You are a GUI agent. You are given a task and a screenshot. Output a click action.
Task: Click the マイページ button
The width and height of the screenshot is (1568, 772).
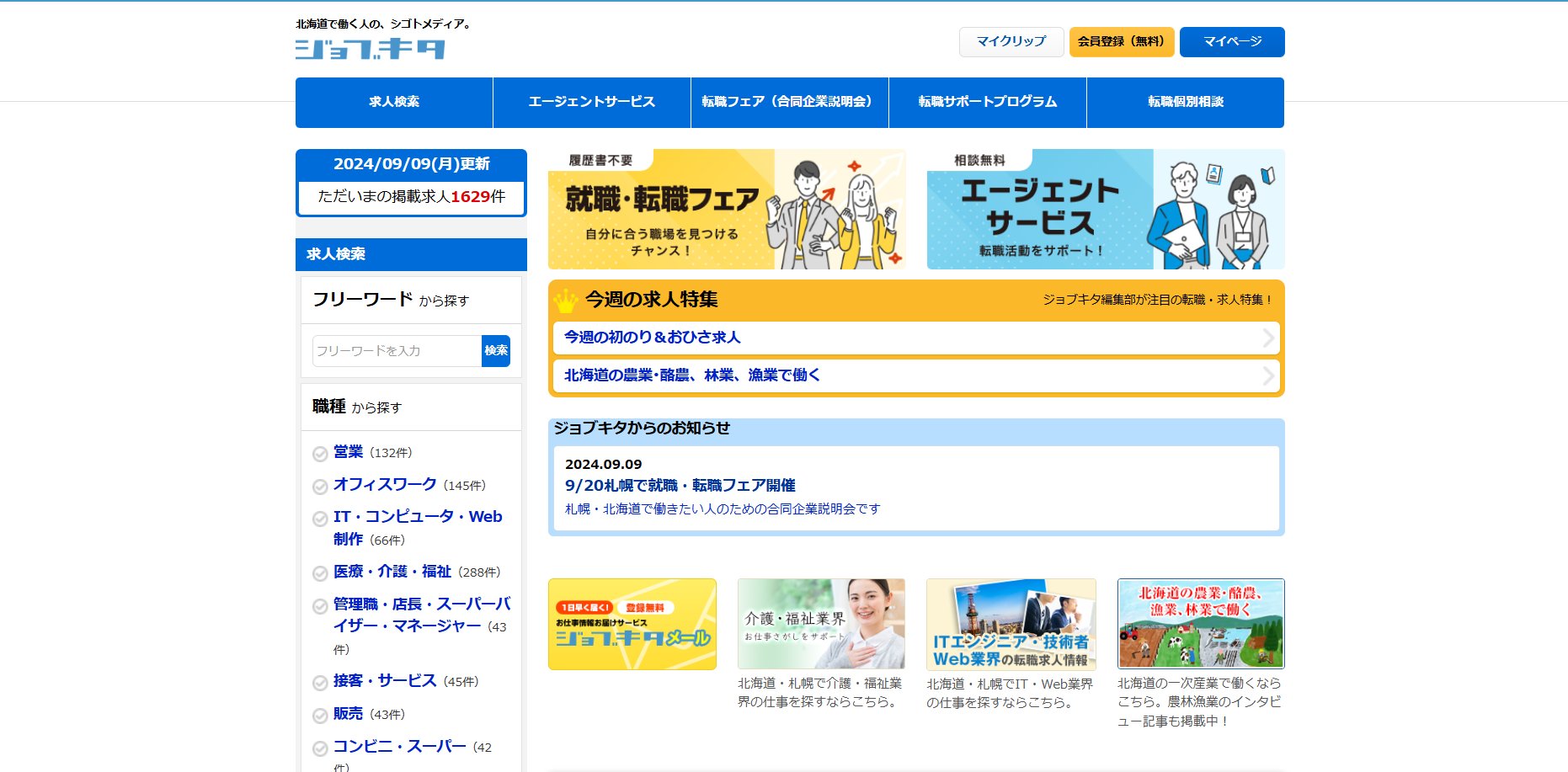click(1231, 42)
